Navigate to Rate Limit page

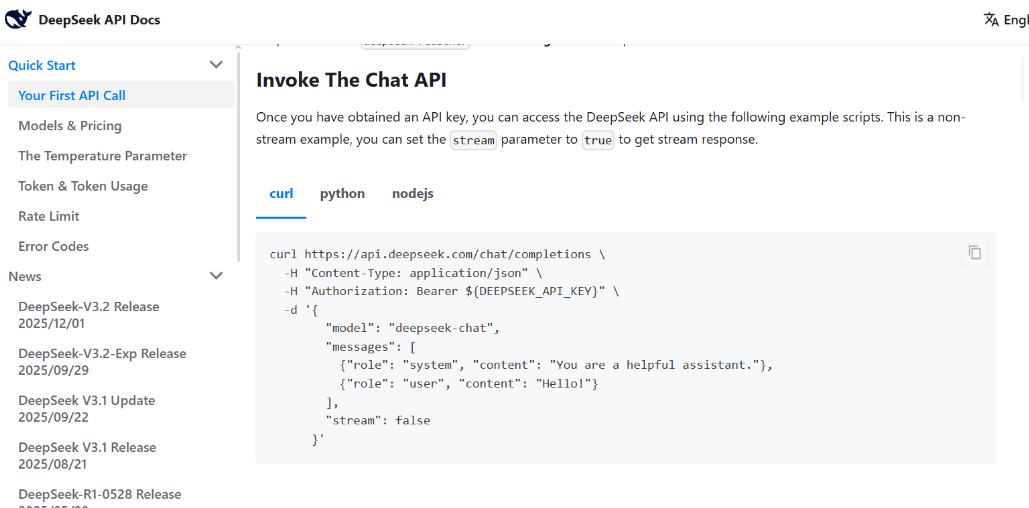(49, 216)
